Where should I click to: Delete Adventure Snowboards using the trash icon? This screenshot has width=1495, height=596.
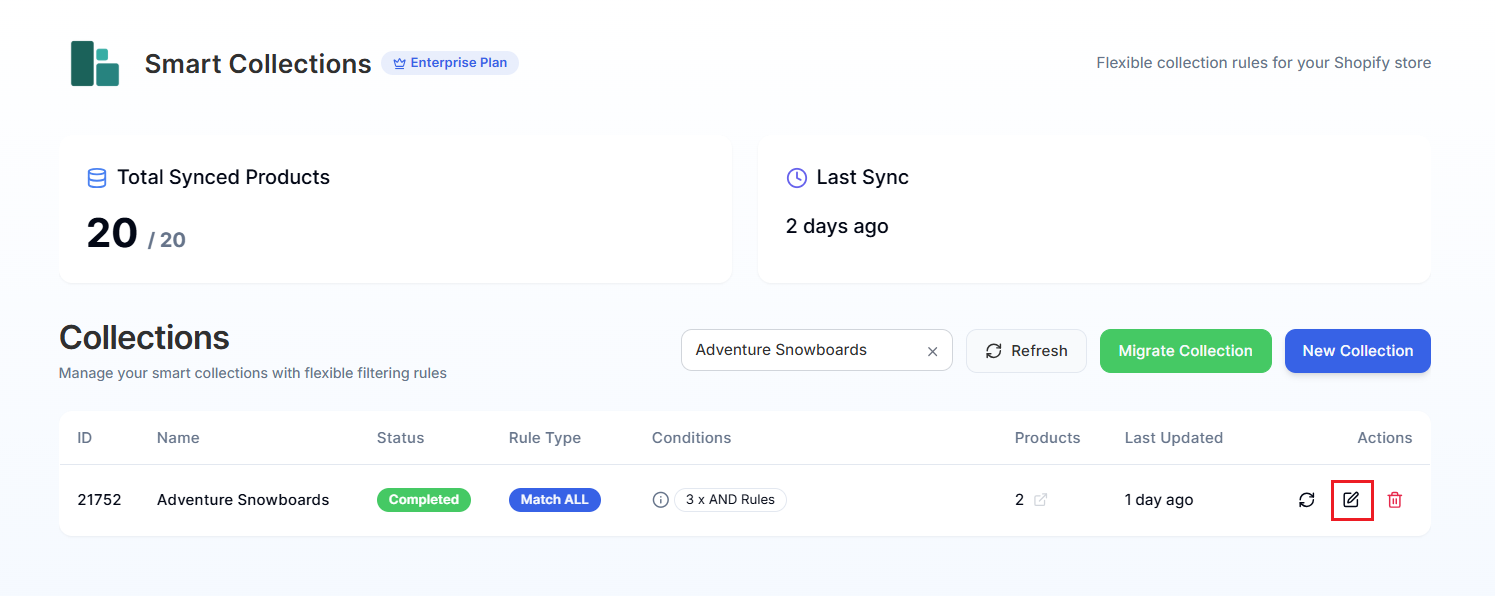(1395, 499)
